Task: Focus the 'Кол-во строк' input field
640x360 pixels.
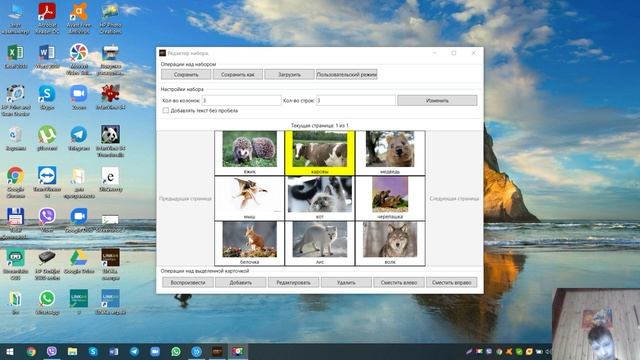Action: point(356,100)
